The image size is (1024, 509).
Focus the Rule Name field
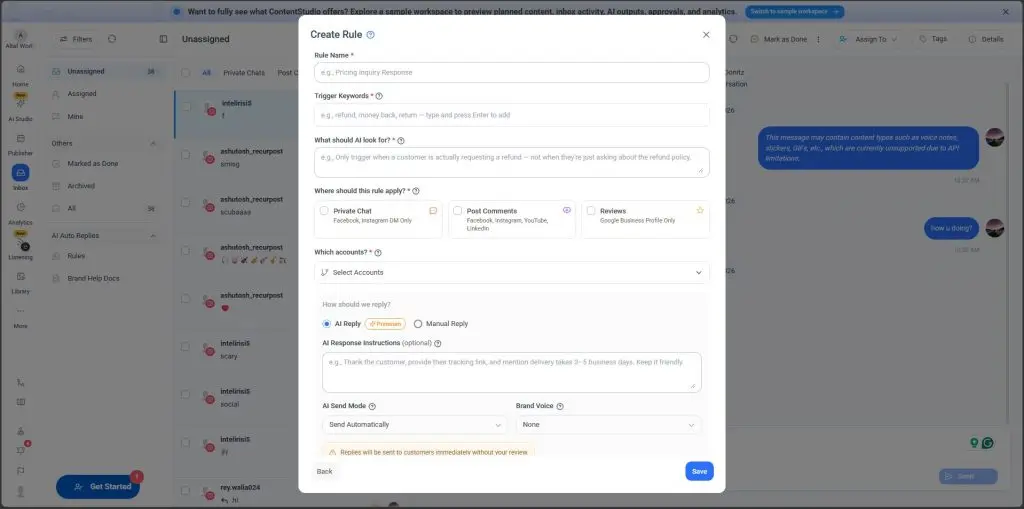pos(511,73)
